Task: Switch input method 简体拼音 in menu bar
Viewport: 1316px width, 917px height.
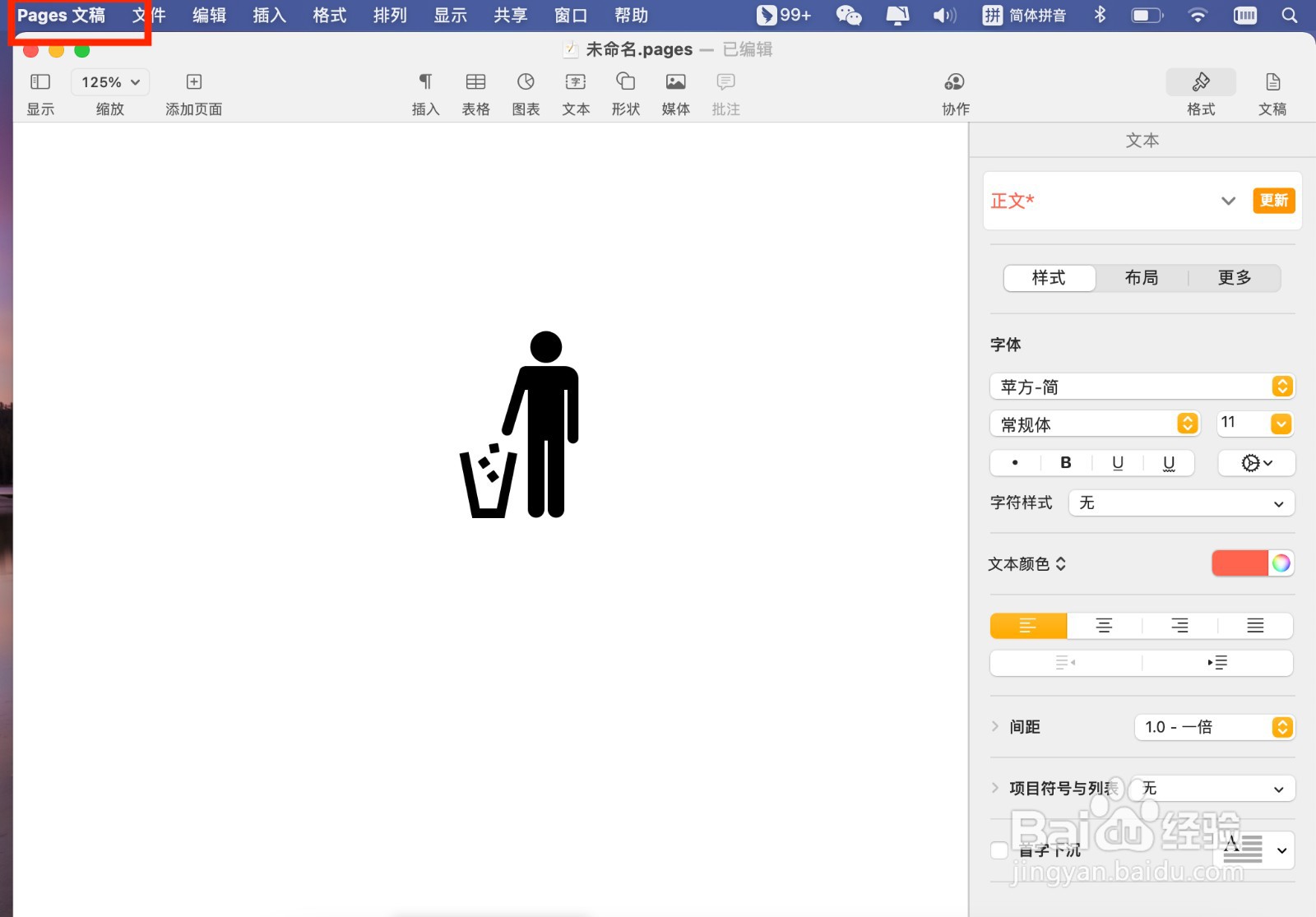Action: [x=1025, y=15]
